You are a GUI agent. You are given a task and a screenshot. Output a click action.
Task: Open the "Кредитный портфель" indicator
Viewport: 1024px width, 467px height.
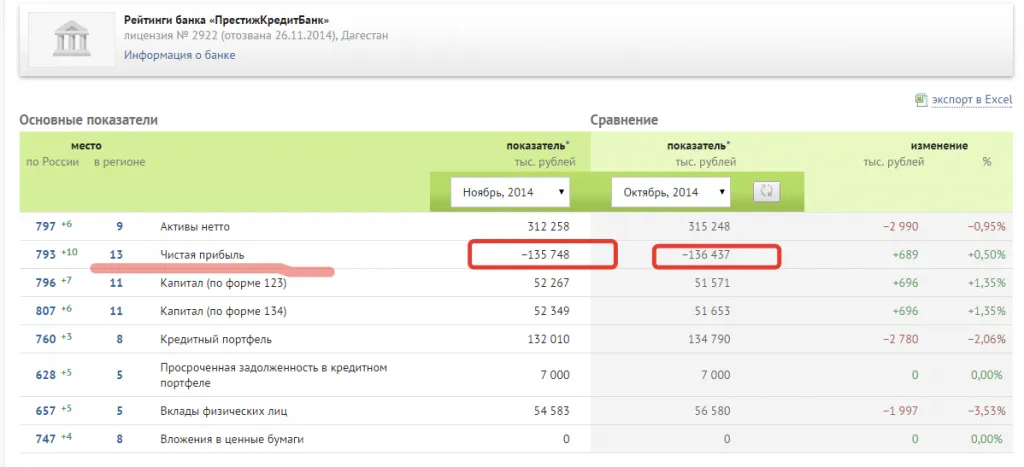click(210, 340)
